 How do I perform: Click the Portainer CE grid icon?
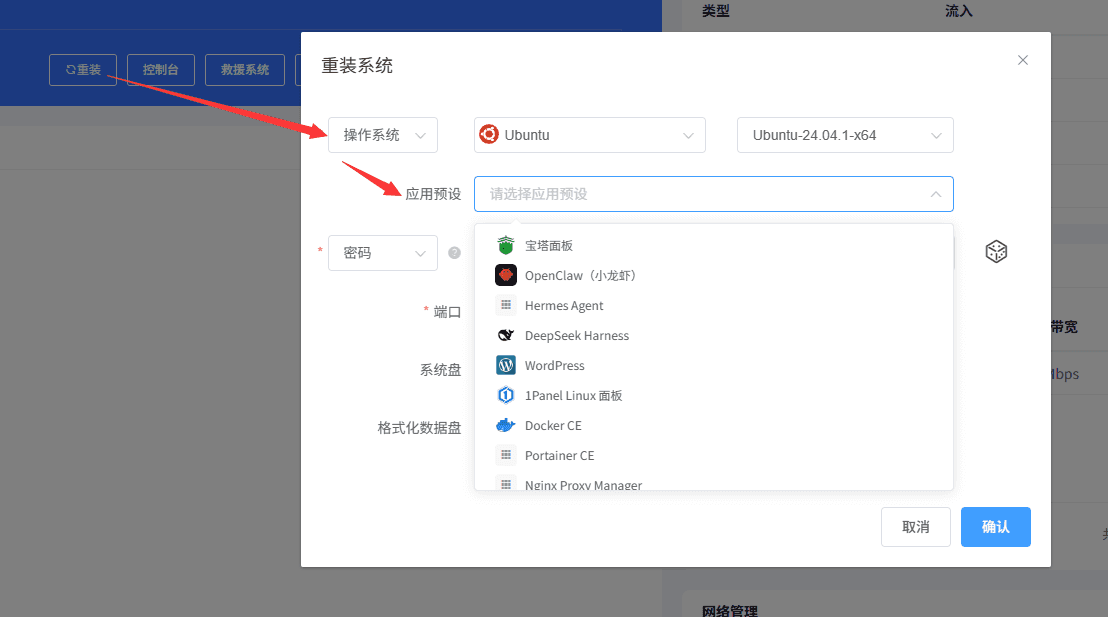coord(506,455)
